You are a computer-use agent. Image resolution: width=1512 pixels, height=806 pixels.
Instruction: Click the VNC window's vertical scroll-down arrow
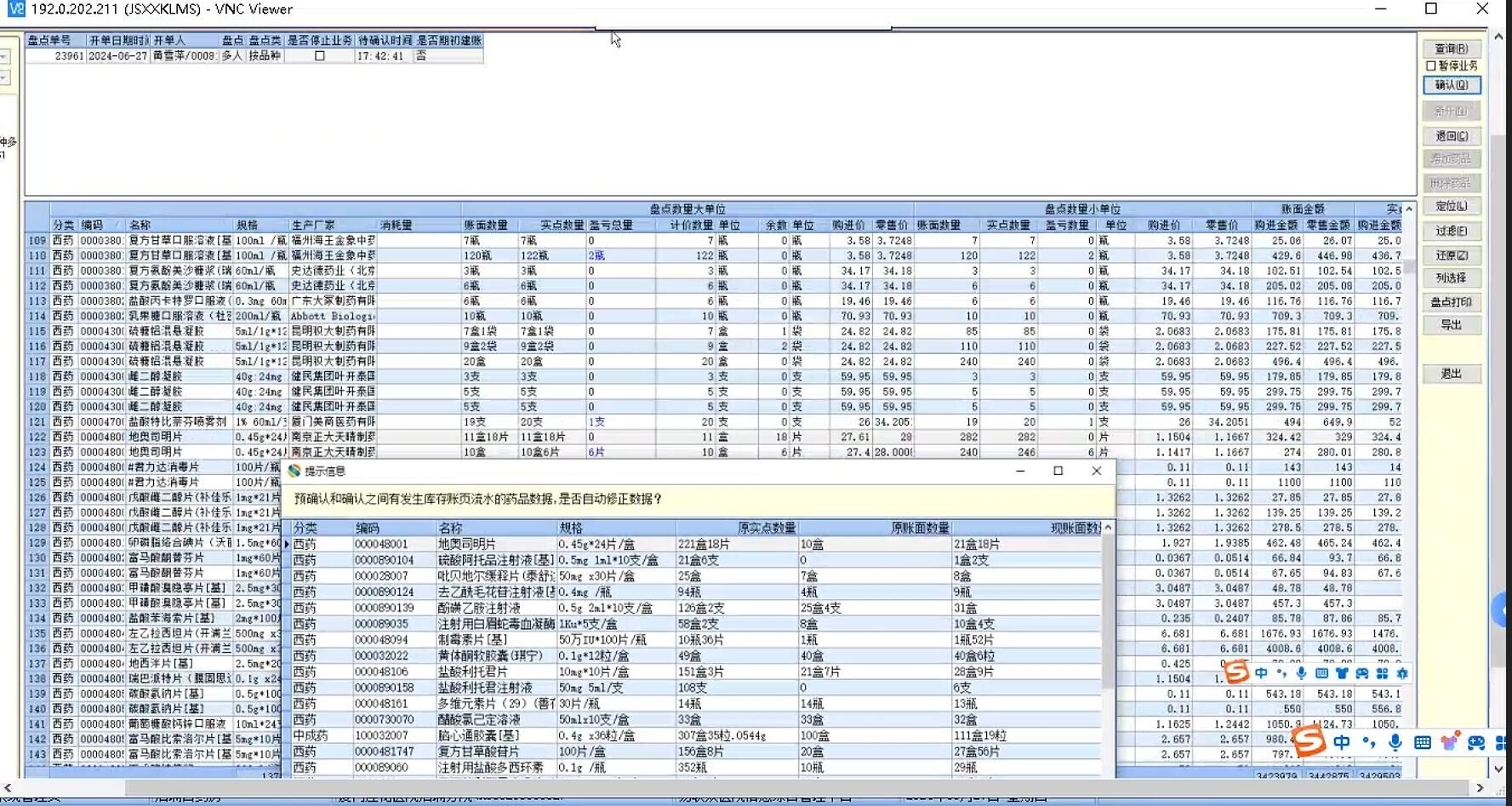coord(1499,769)
